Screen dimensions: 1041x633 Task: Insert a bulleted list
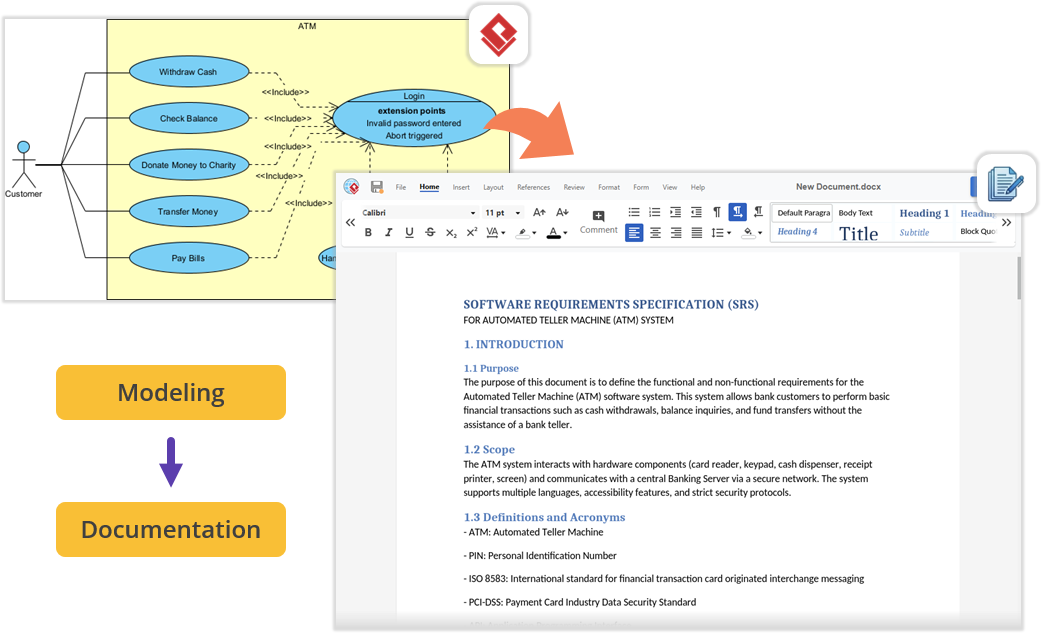point(633,212)
